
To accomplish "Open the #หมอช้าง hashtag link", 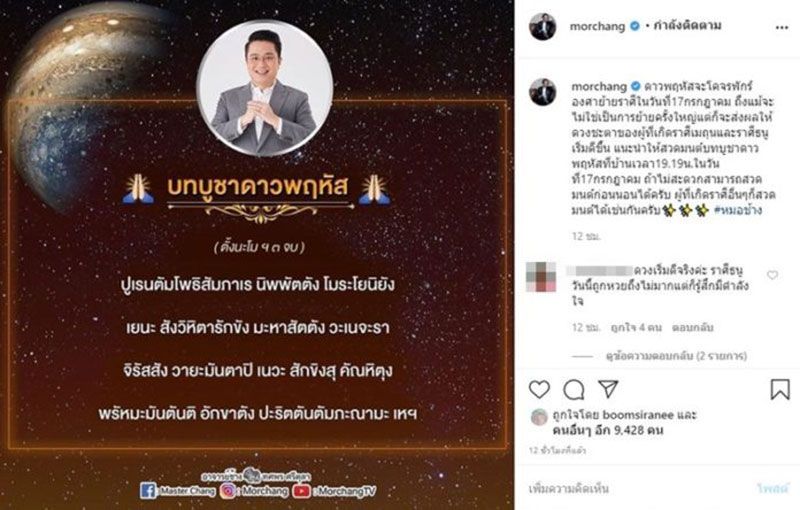I will click(x=738, y=210).
